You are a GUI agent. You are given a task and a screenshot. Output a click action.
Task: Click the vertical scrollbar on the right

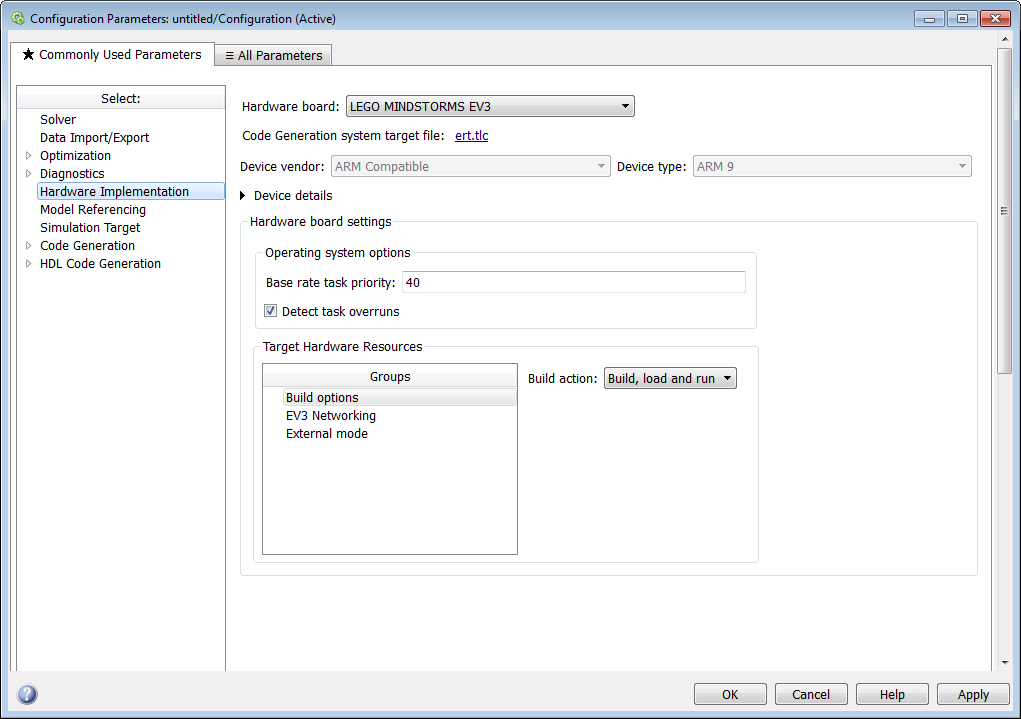tap(1004, 210)
